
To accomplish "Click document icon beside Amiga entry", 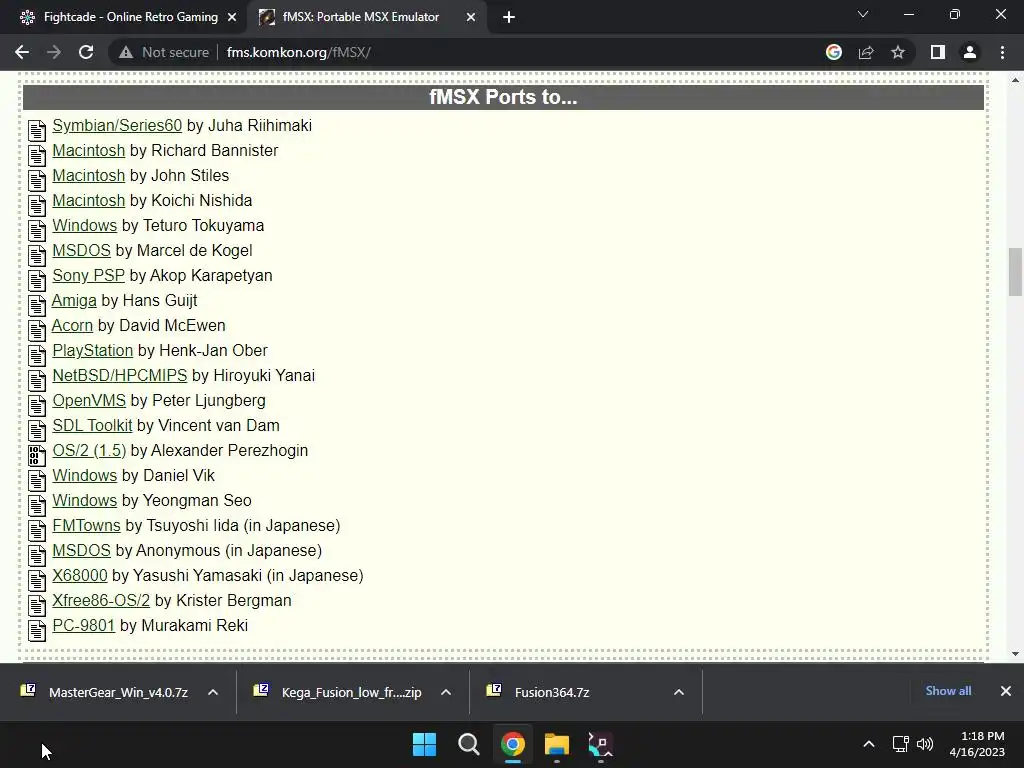I will 37,305.
